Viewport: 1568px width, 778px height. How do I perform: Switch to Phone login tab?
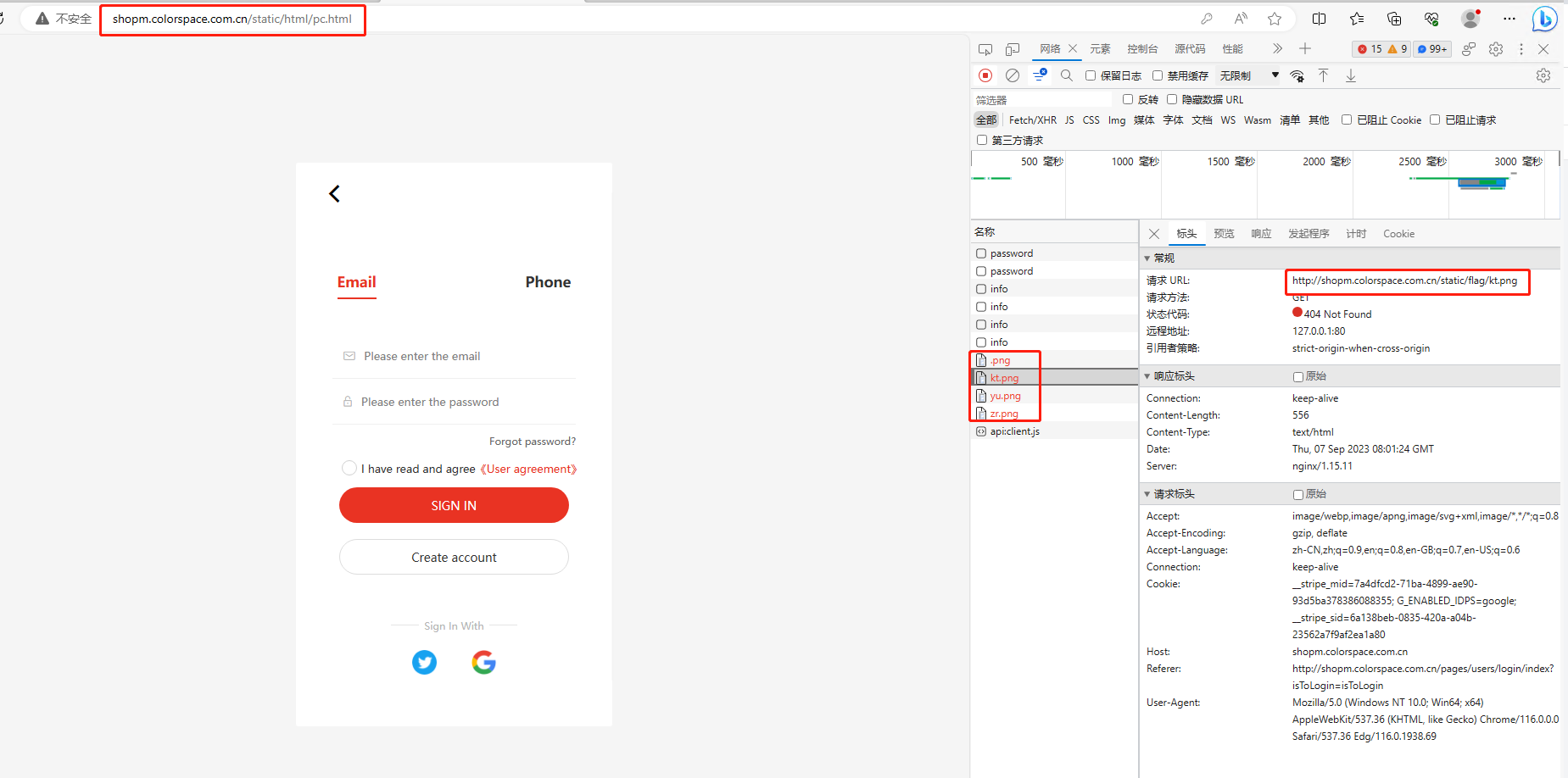548,282
